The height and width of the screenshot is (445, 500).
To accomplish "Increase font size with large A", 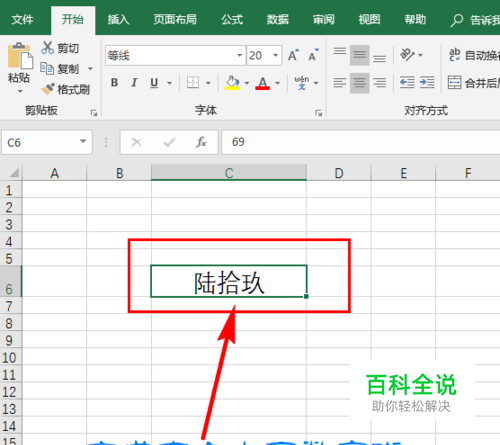I will point(293,55).
